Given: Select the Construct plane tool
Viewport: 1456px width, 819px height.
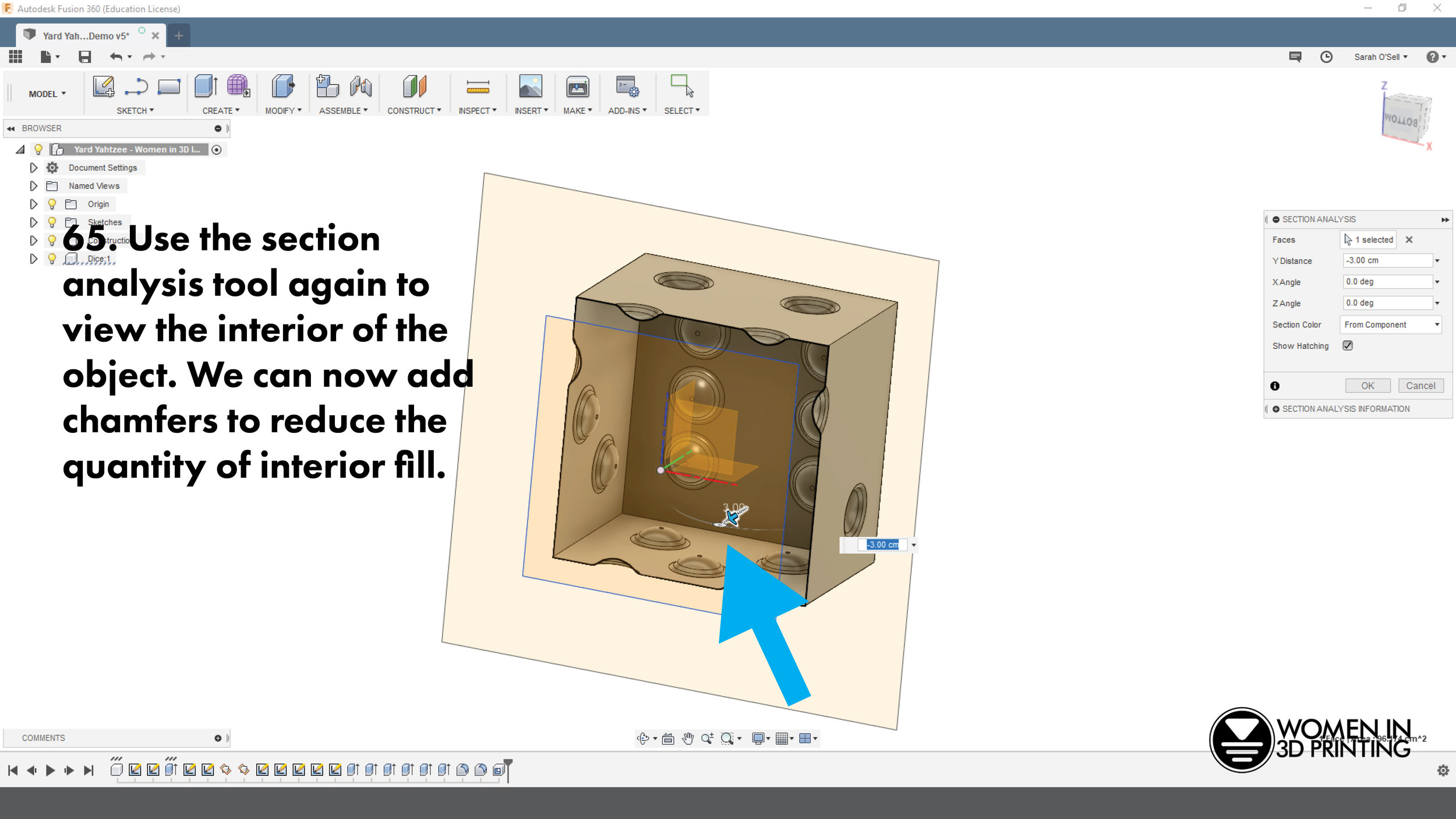Looking at the screenshot, I should tap(415, 86).
